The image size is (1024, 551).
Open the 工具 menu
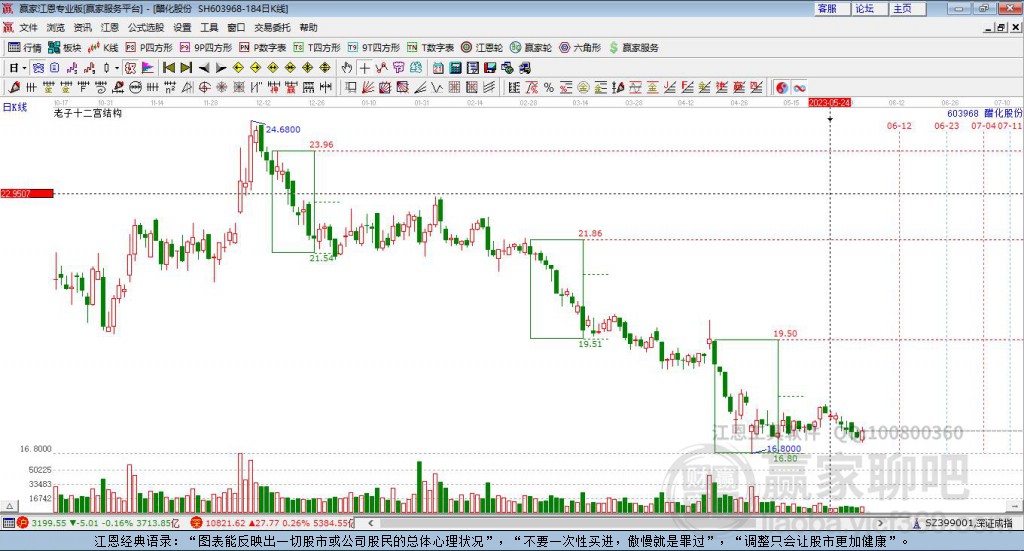[209, 27]
